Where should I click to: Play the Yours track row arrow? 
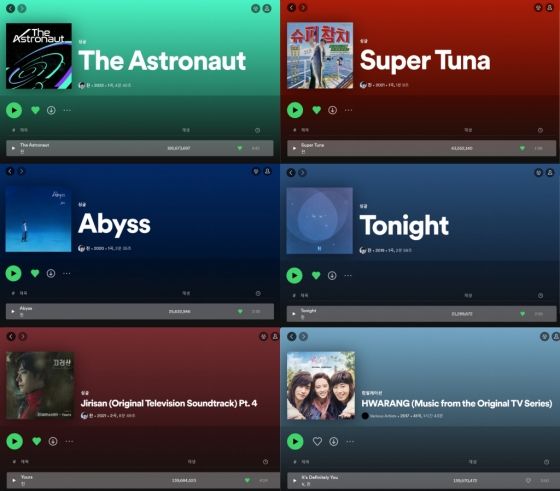pyautogui.click(x=14, y=480)
